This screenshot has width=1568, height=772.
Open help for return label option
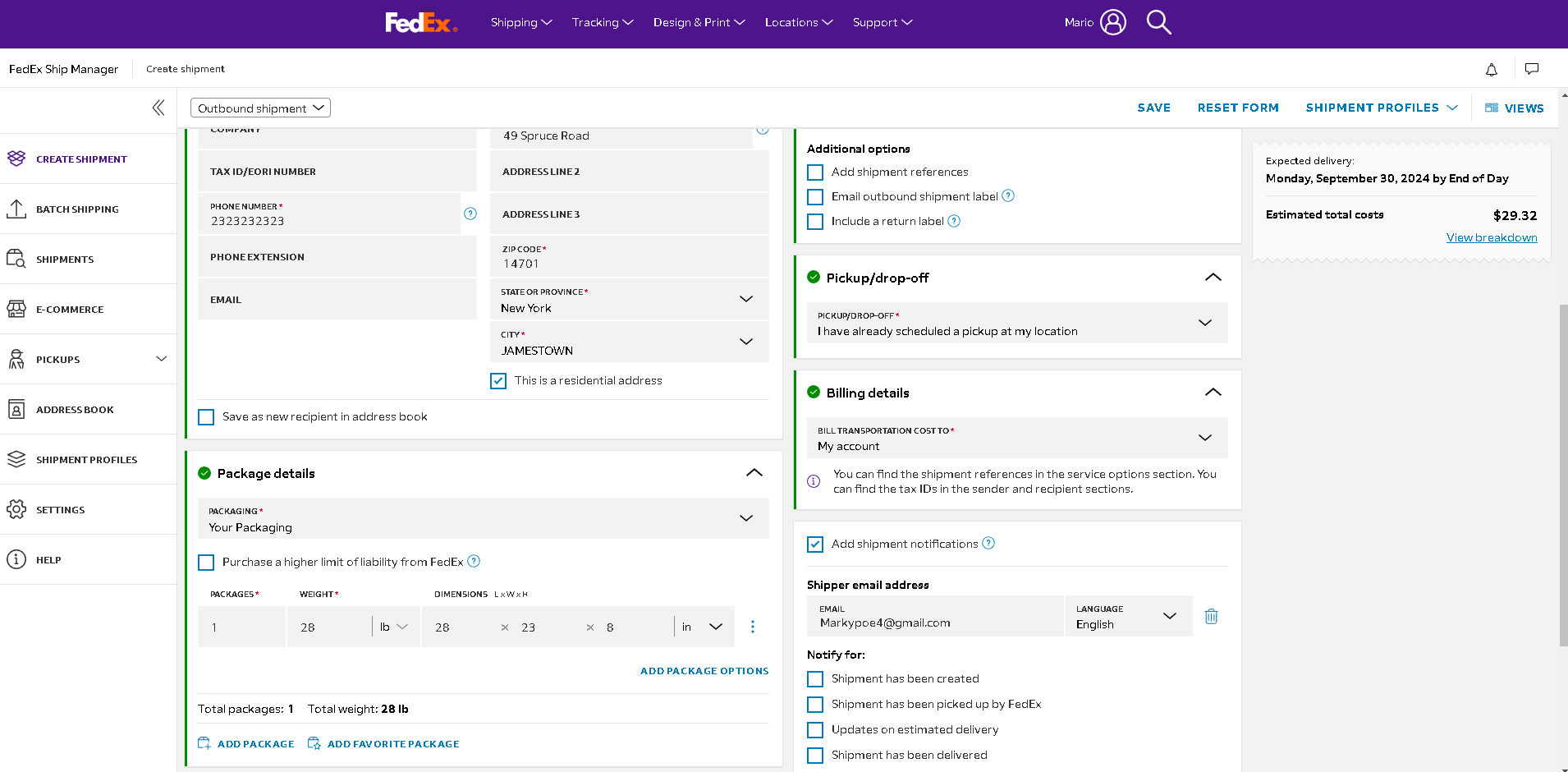(x=954, y=221)
